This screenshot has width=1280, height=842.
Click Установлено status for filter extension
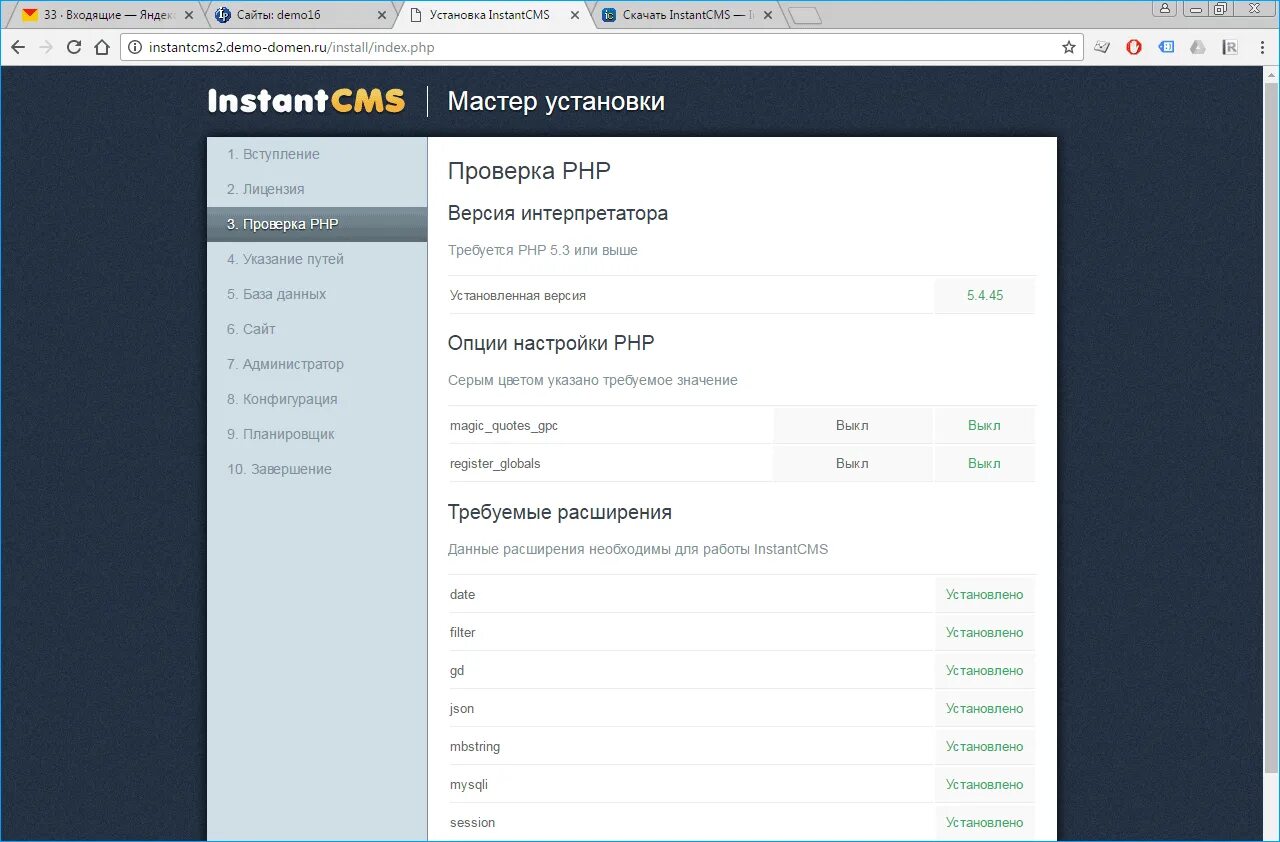tap(985, 632)
